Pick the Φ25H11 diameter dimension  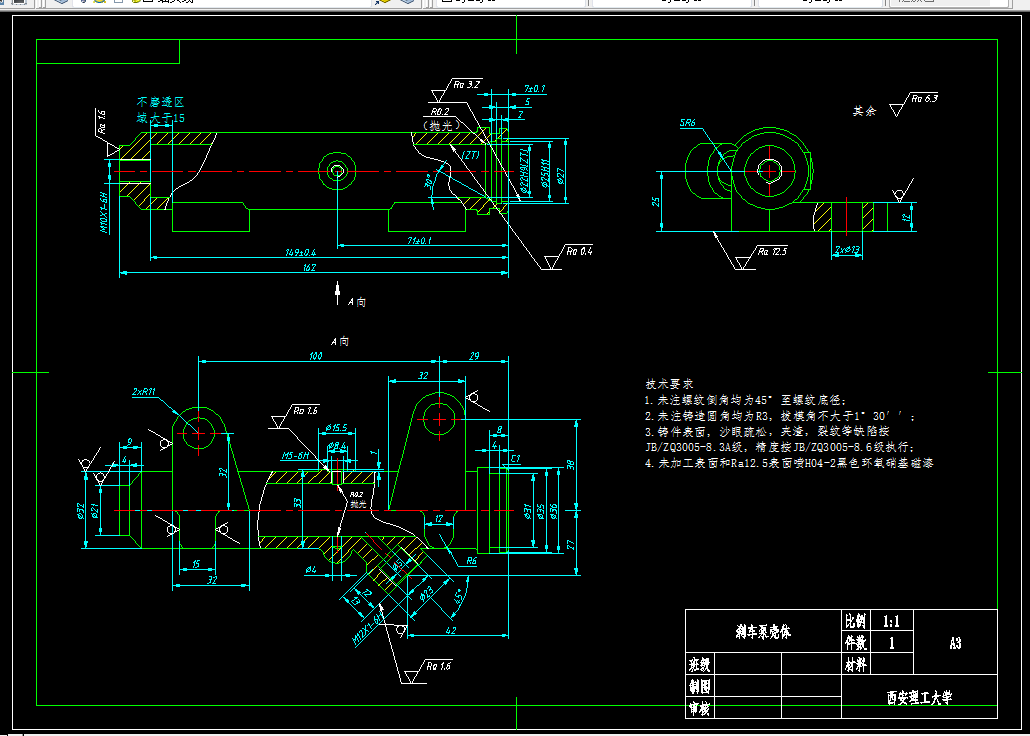(x=545, y=173)
